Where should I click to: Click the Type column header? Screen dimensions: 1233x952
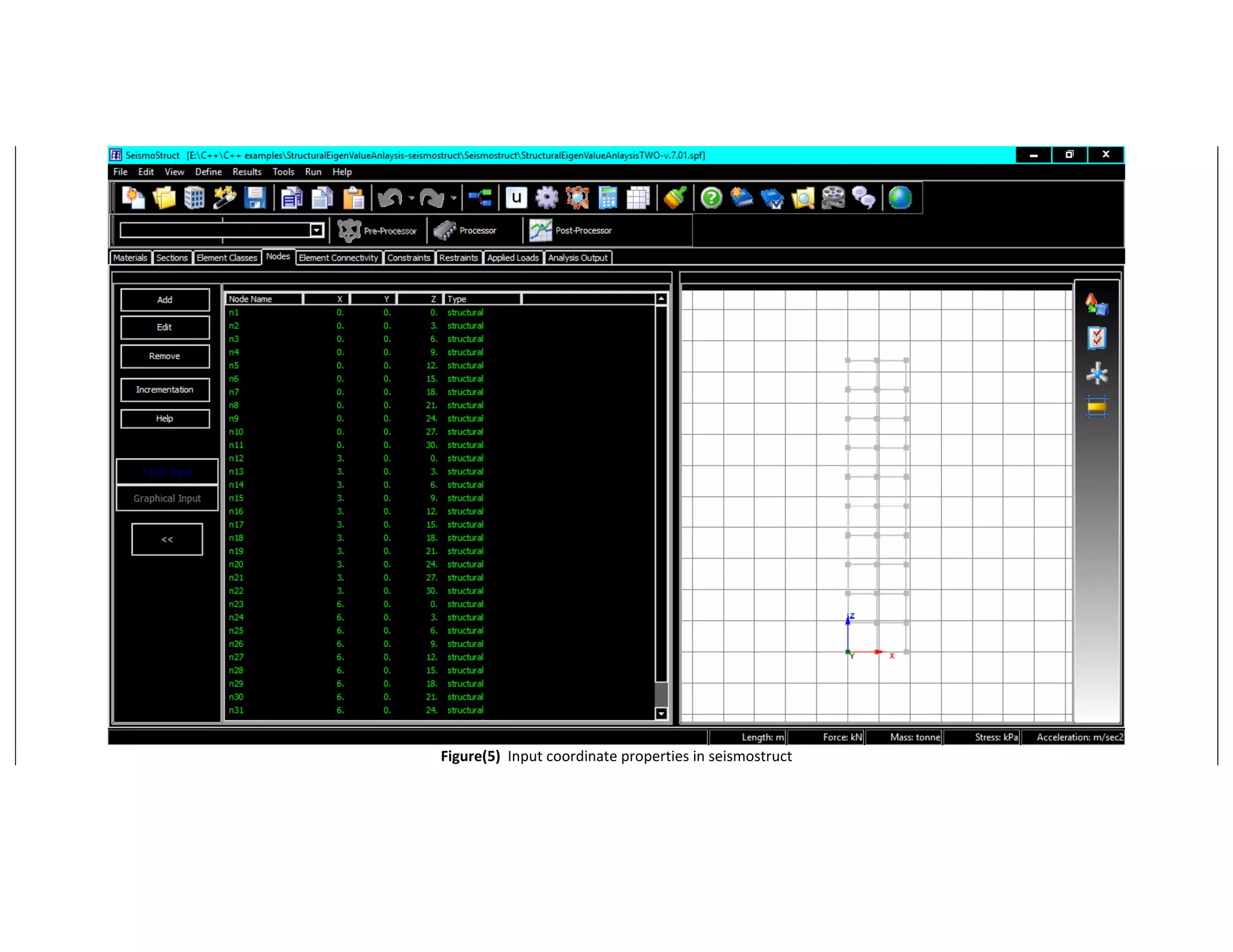(482, 299)
